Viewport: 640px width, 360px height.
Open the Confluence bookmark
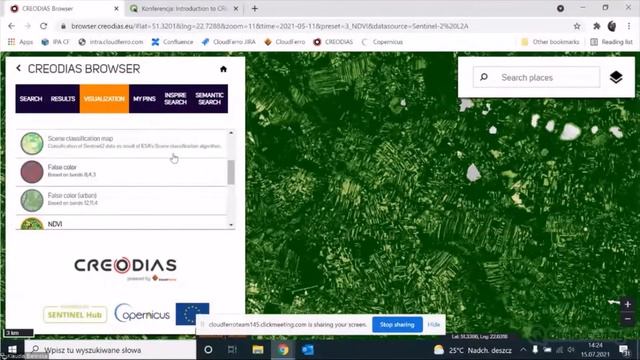[172, 42]
